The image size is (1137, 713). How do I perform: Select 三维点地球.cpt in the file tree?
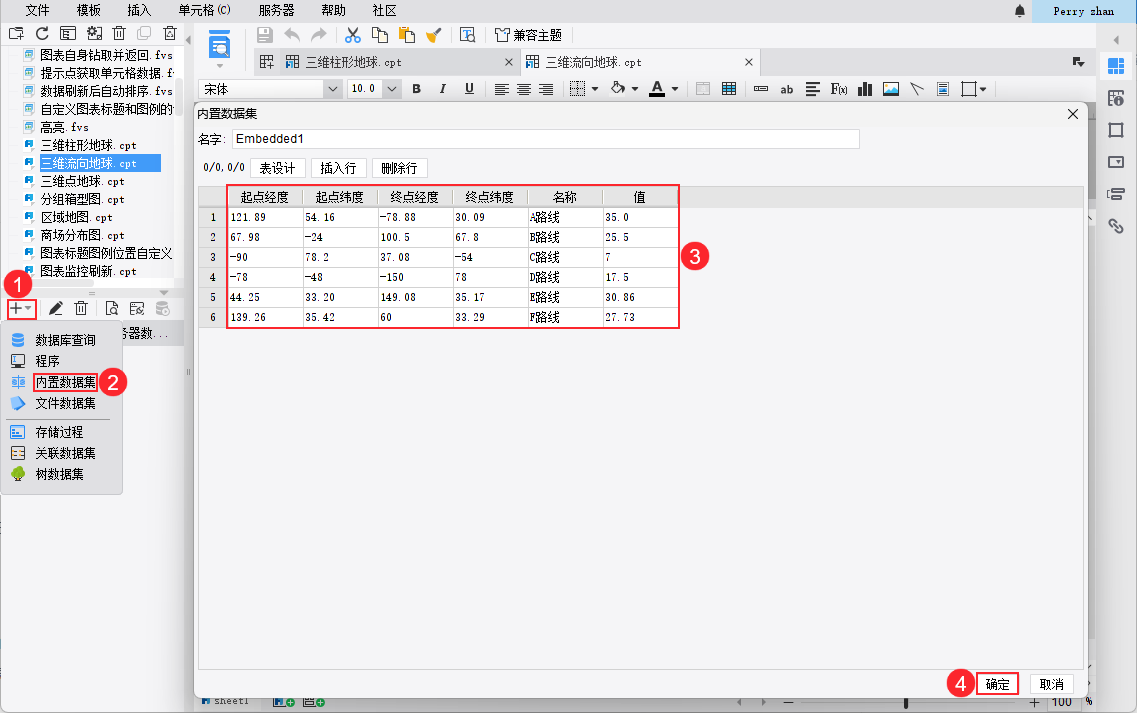coord(83,181)
